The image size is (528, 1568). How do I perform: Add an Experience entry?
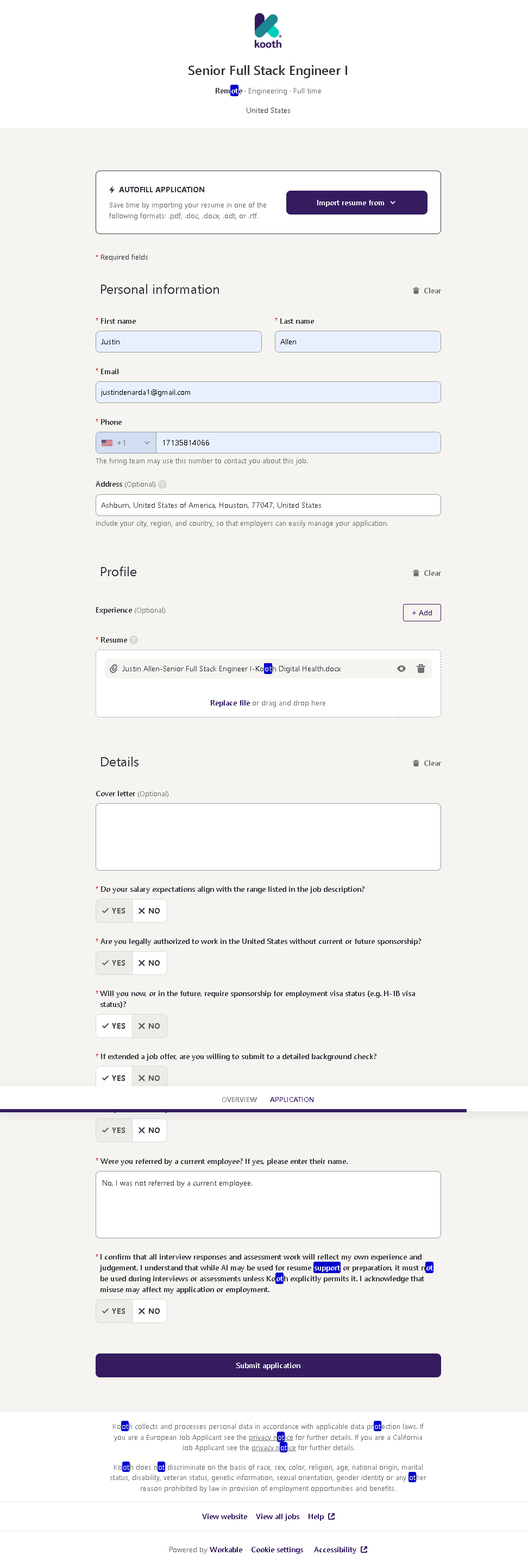tap(422, 612)
